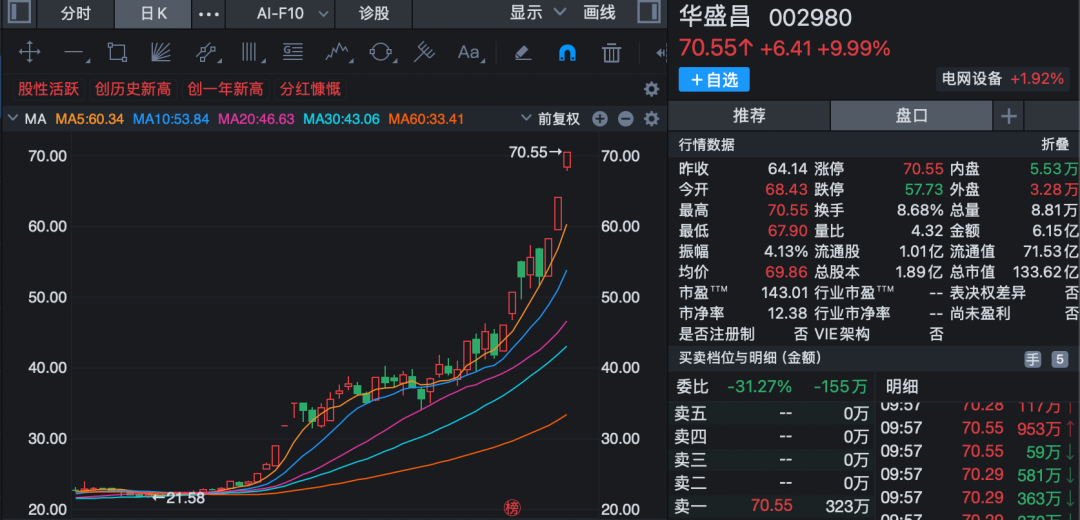Screen dimensions: 1080x520
Task: Switch to the 分时 intraday tab
Action: (x=75, y=13)
